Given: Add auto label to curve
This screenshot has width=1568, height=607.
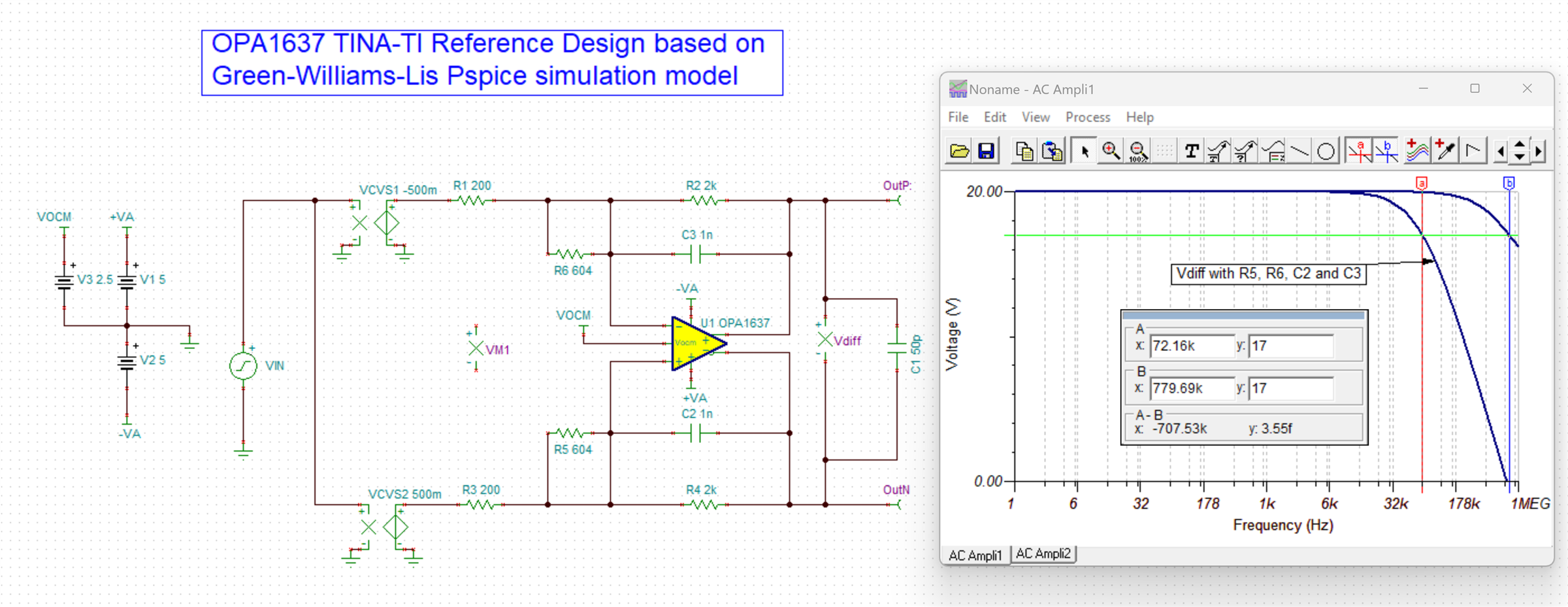Looking at the screenshot, I should point(1218,151).
